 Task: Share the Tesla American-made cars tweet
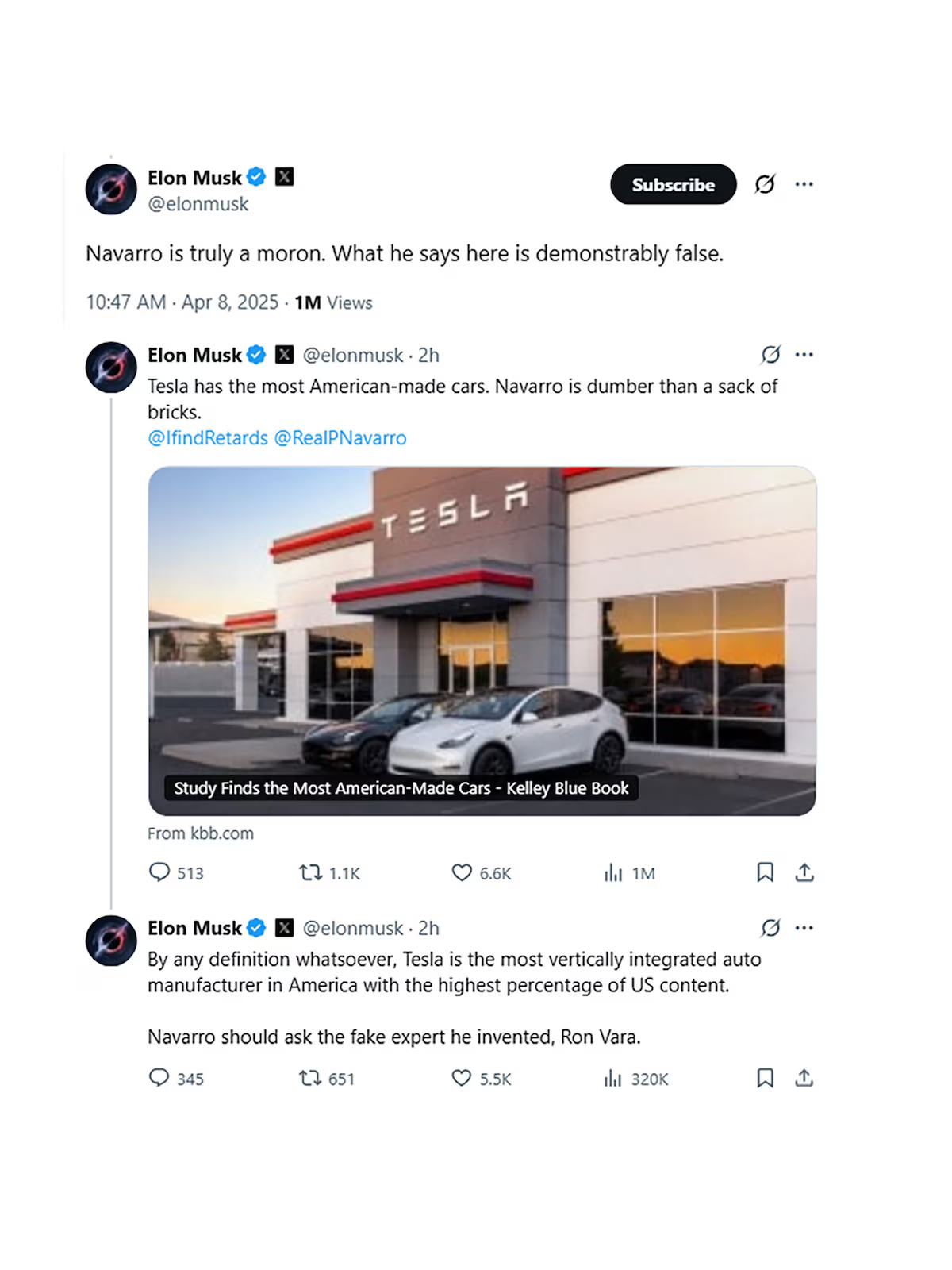click(x=804, y=872)
